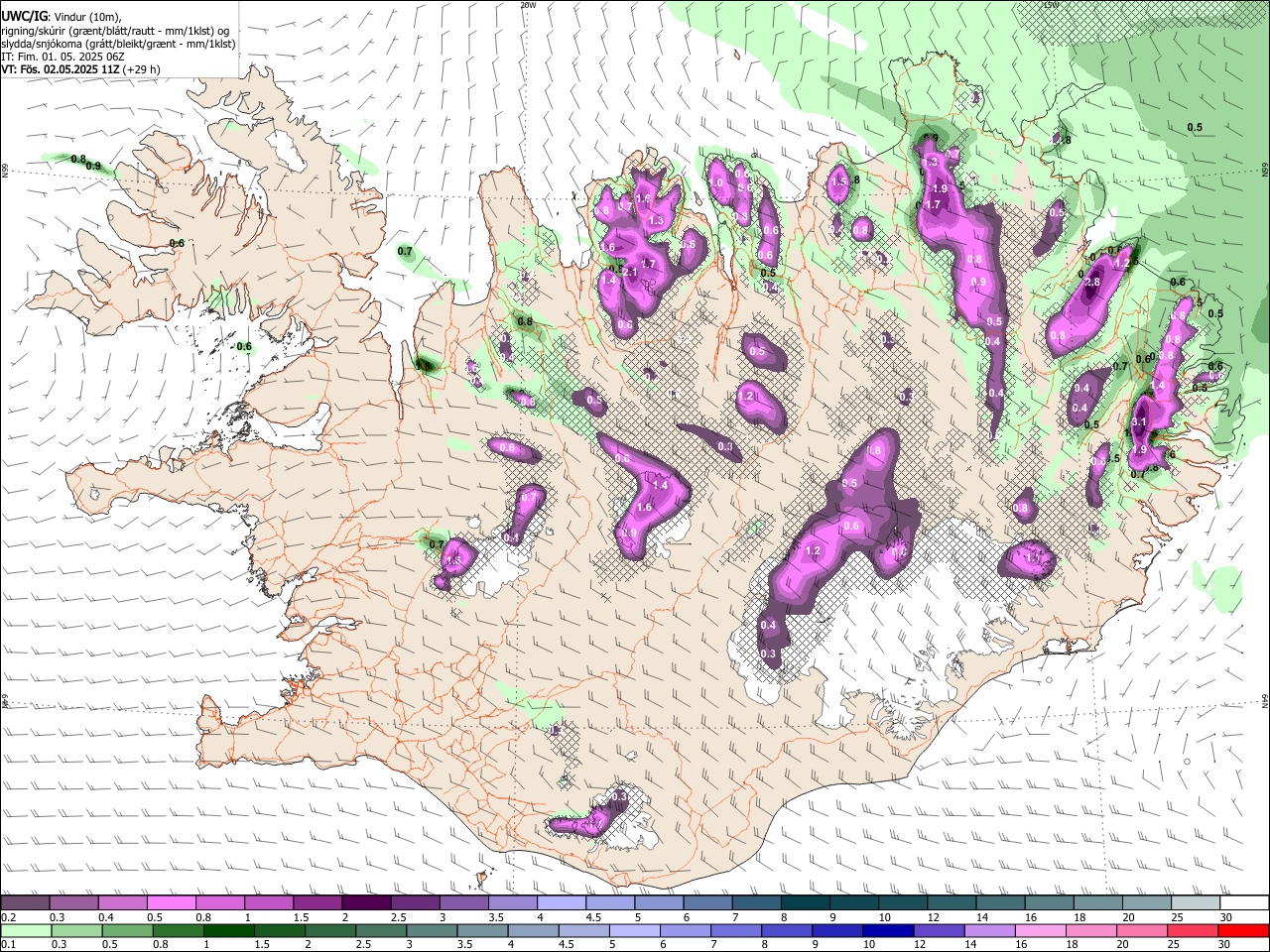Viewport: 1270px width, 952px height.
Task: Click the '(+29 h)' forecast offset text
Action: pos(143,69)
